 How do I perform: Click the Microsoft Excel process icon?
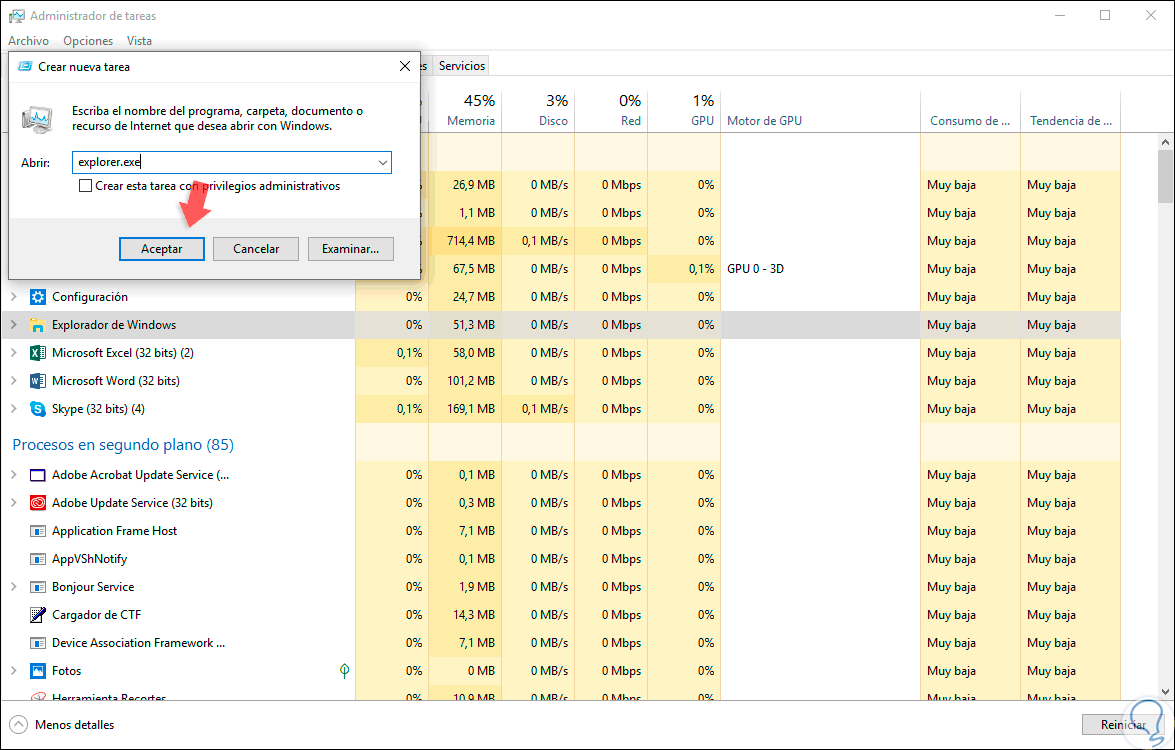[x=38, y=353]
